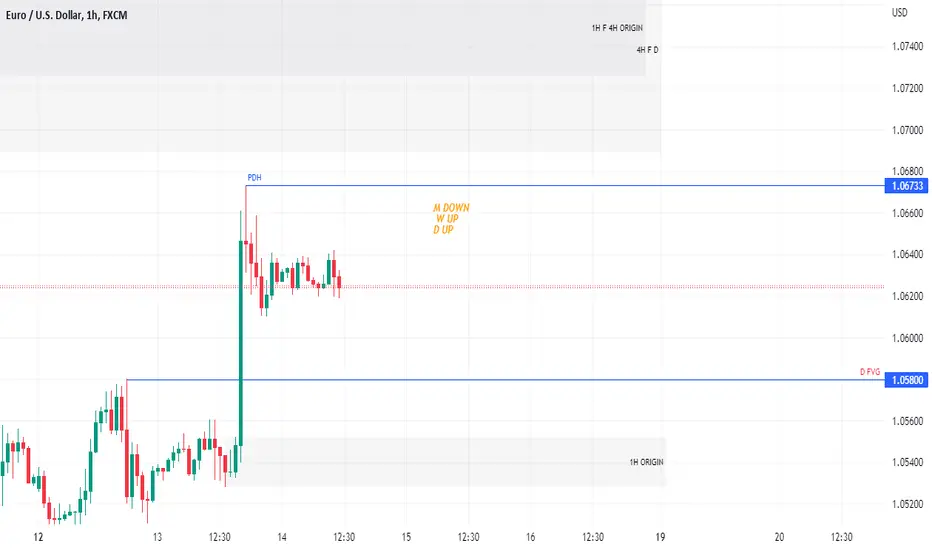Click date 15 on time axis
Screen dimensions: 932x550
tap(406, 537)
